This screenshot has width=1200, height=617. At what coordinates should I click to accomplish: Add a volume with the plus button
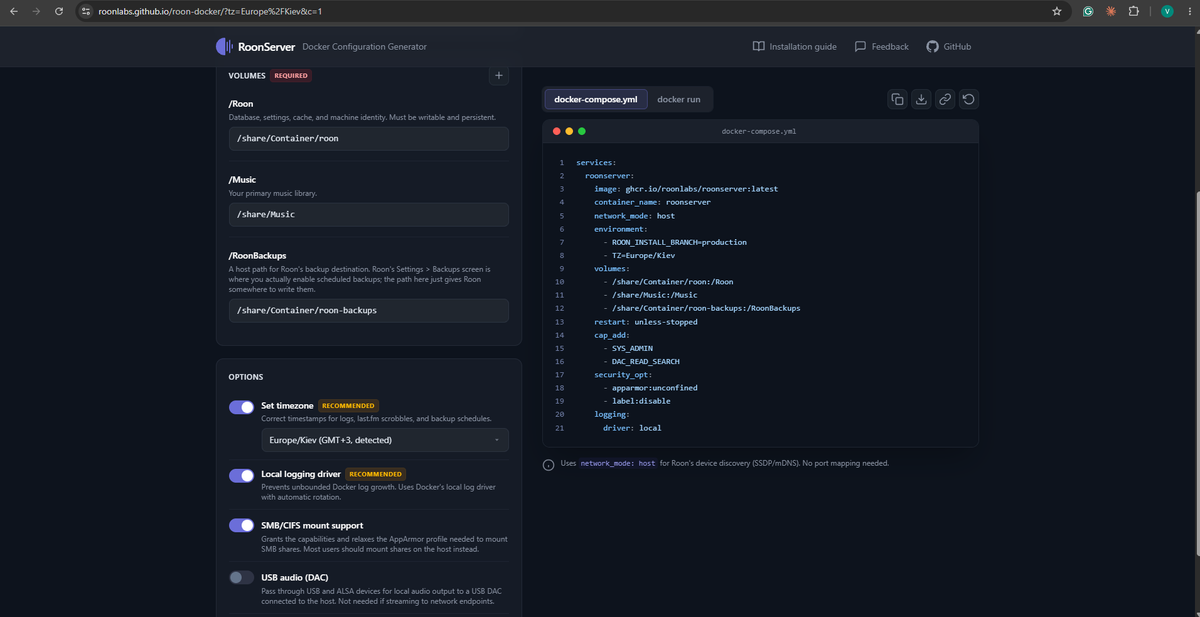click(499, 75)
